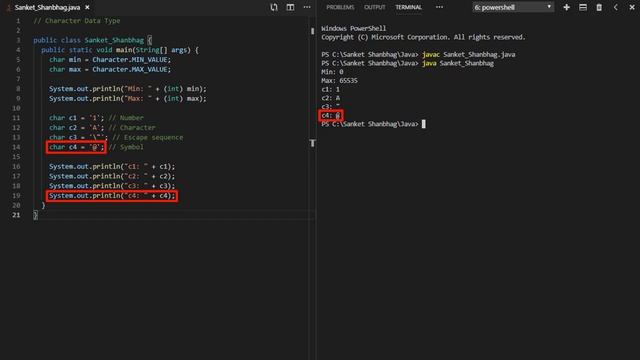Click the Microsoft copyright line in terminal
This screenshot has height=360, width=640.
click(423, 37)
